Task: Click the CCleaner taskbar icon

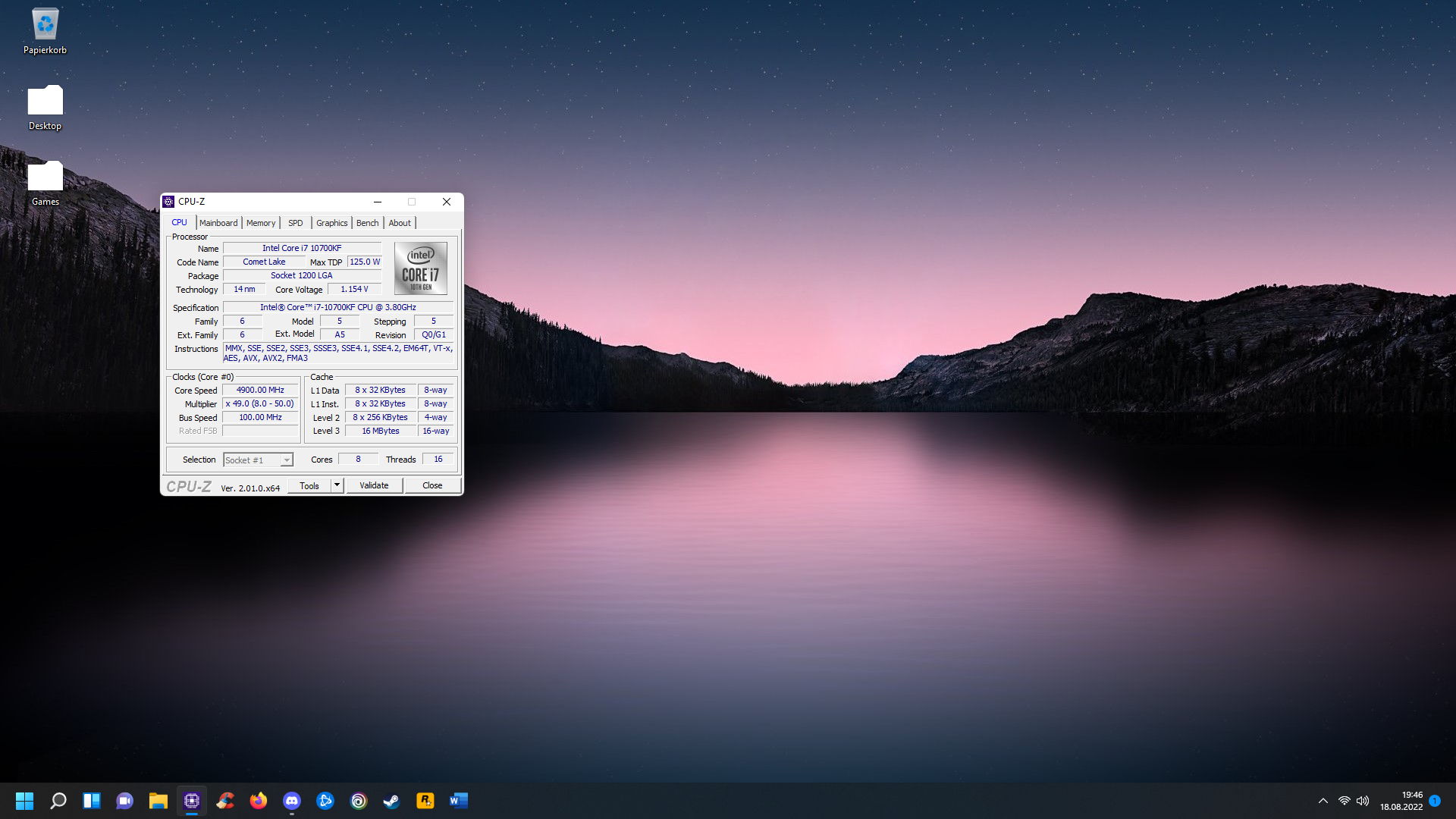Action: pyautogui.click(x=225, y=801)
